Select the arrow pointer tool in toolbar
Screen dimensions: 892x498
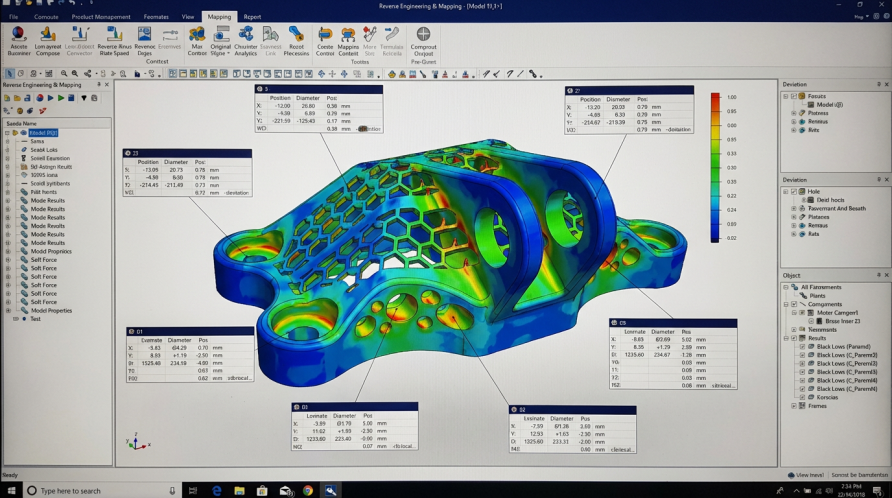click(x=10, y=73)
